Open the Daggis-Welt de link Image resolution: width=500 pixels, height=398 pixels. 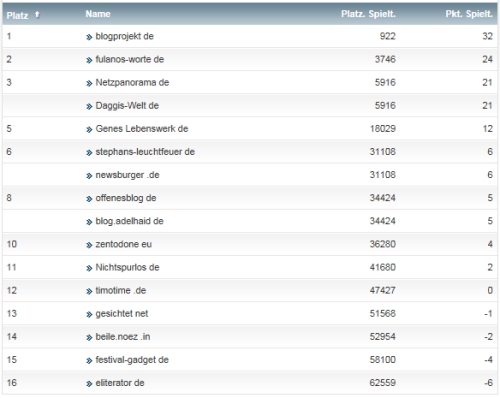click(127, 106)
